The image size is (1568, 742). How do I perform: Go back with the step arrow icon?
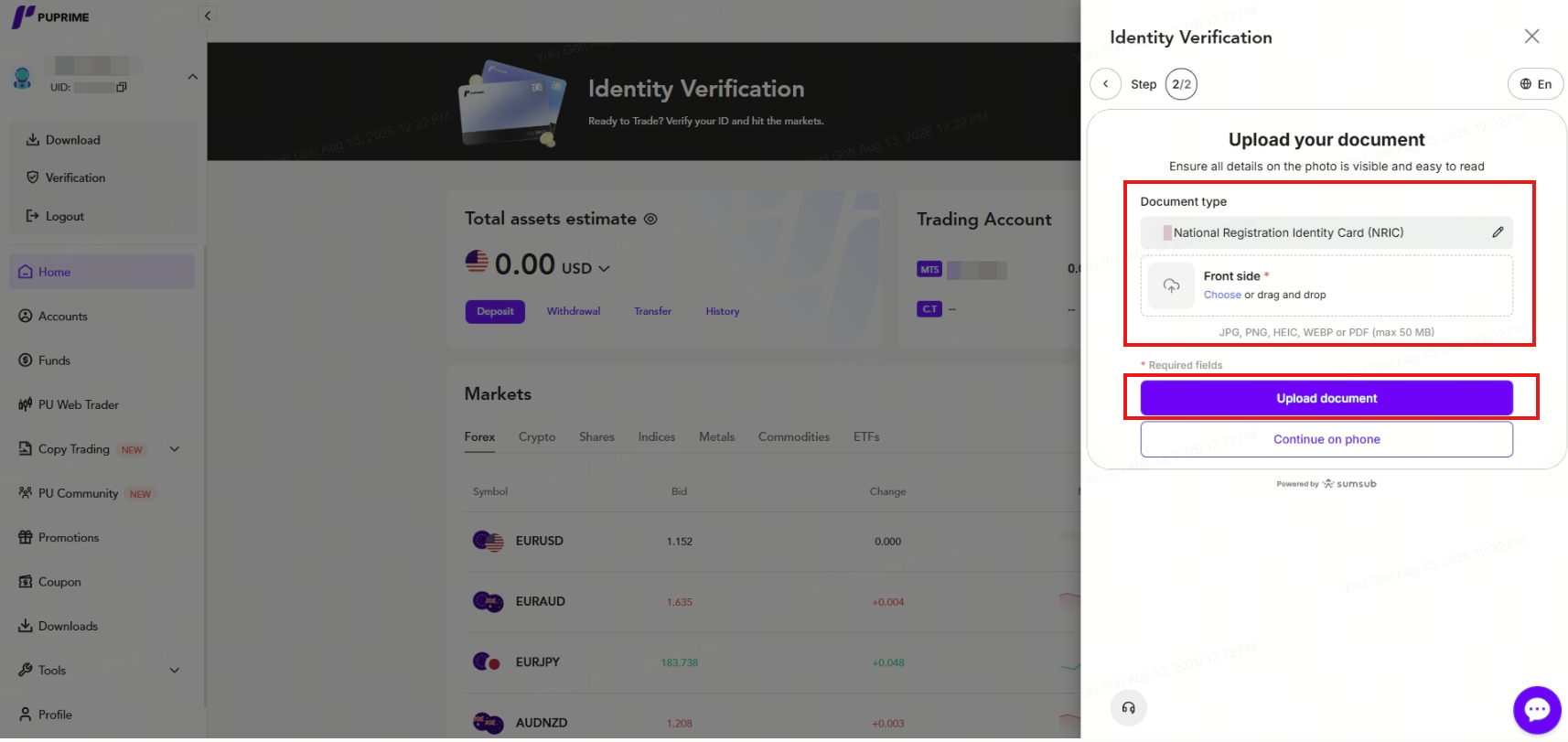(x=1105, y=84)
